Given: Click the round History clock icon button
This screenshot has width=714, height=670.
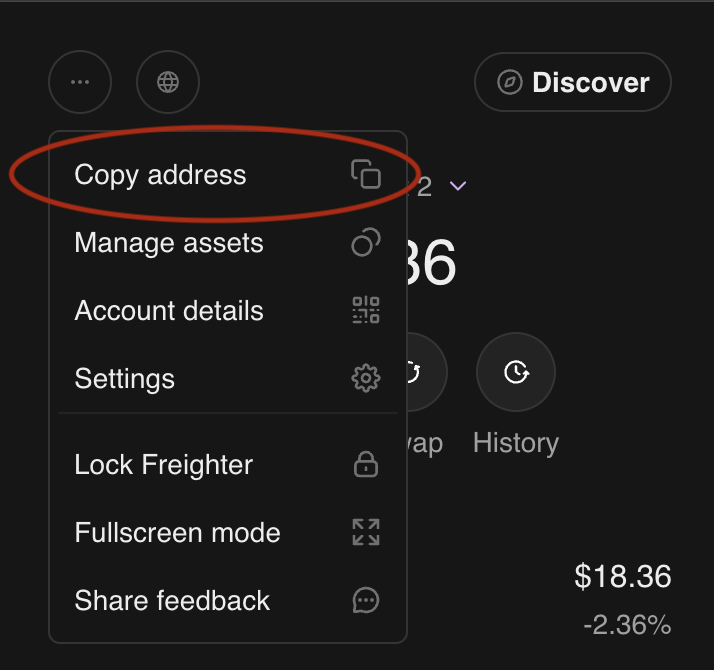Looking at the screenshot, I should (515, 373).
